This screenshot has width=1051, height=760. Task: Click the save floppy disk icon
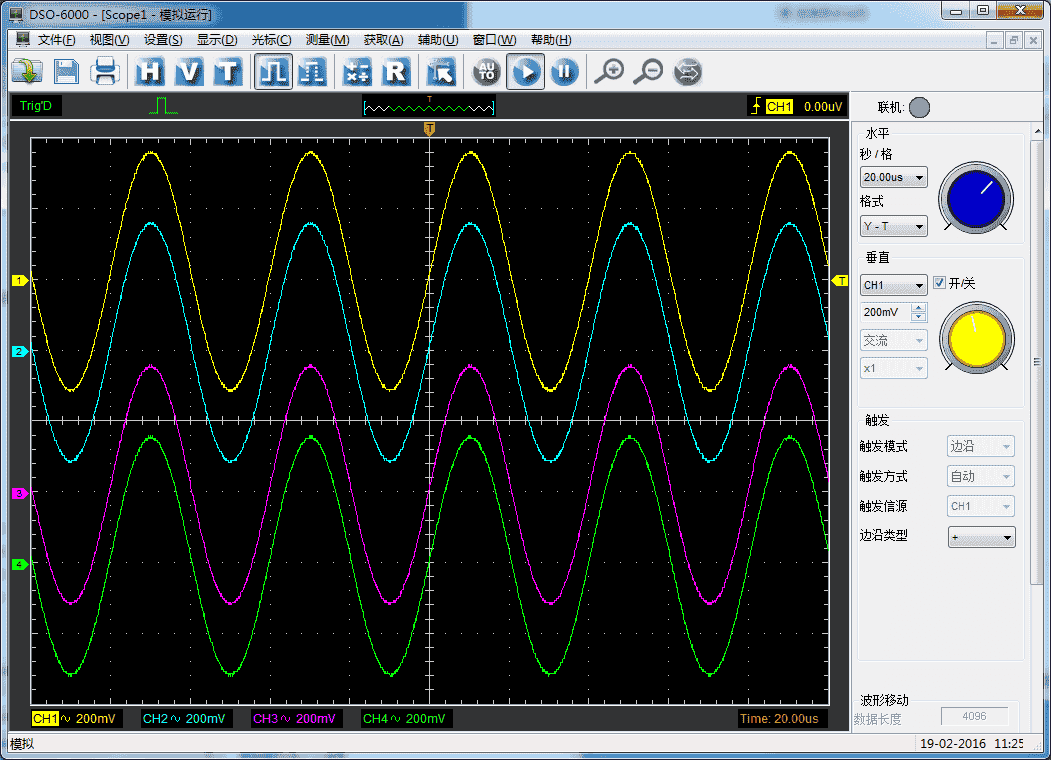tap(66, 71)
